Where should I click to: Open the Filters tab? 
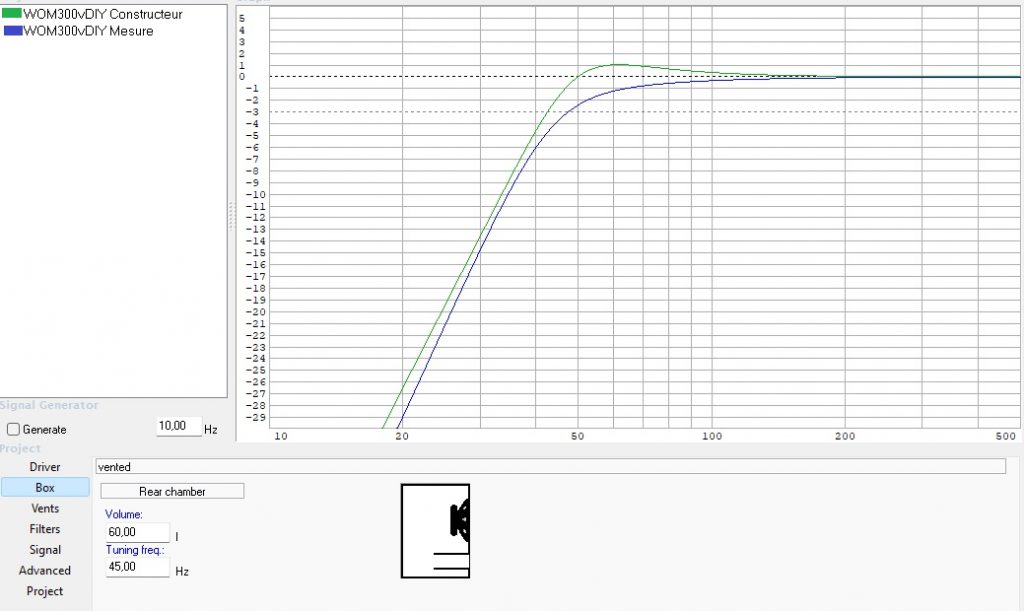click(45, 529)
